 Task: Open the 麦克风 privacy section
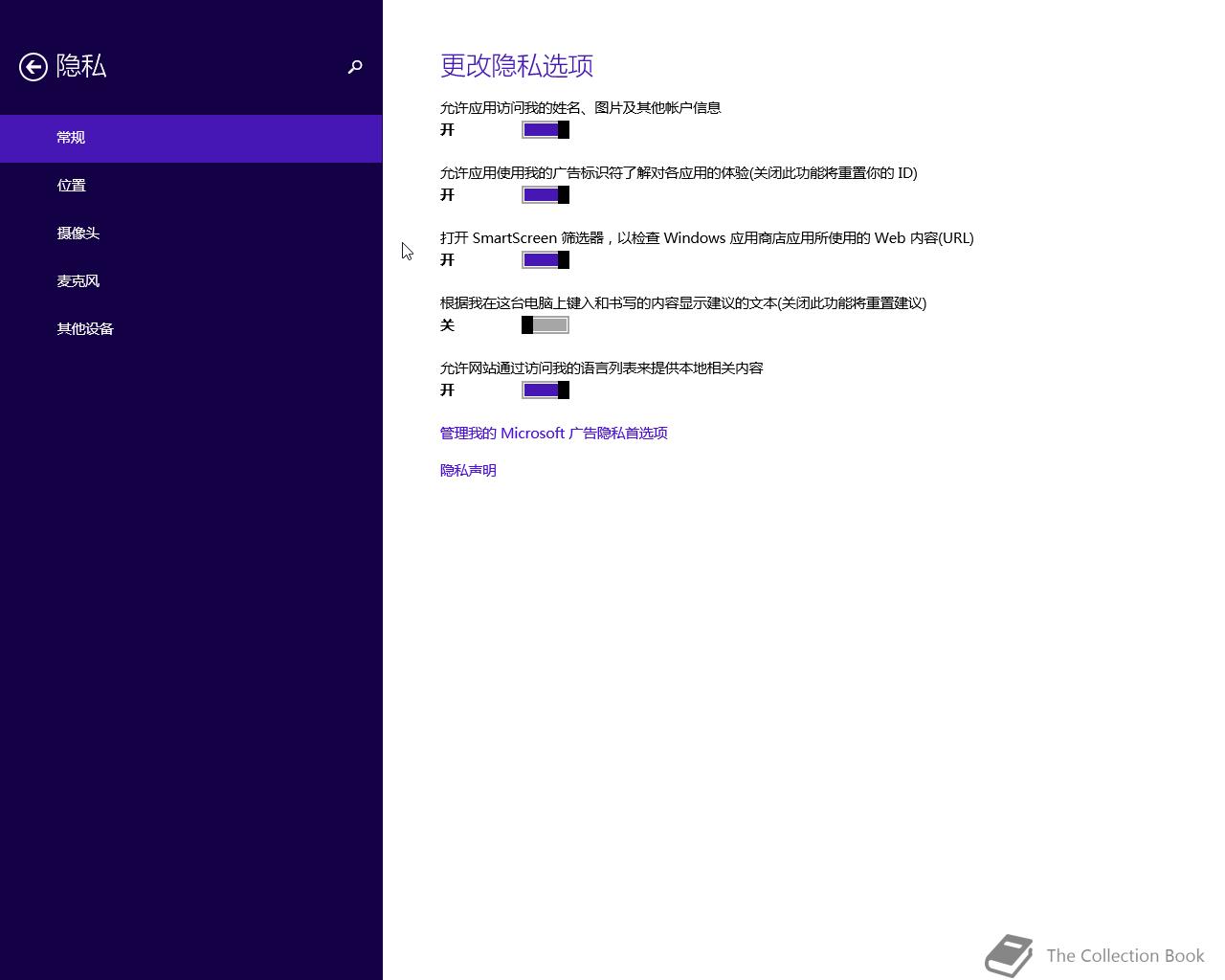click(191, 281)
